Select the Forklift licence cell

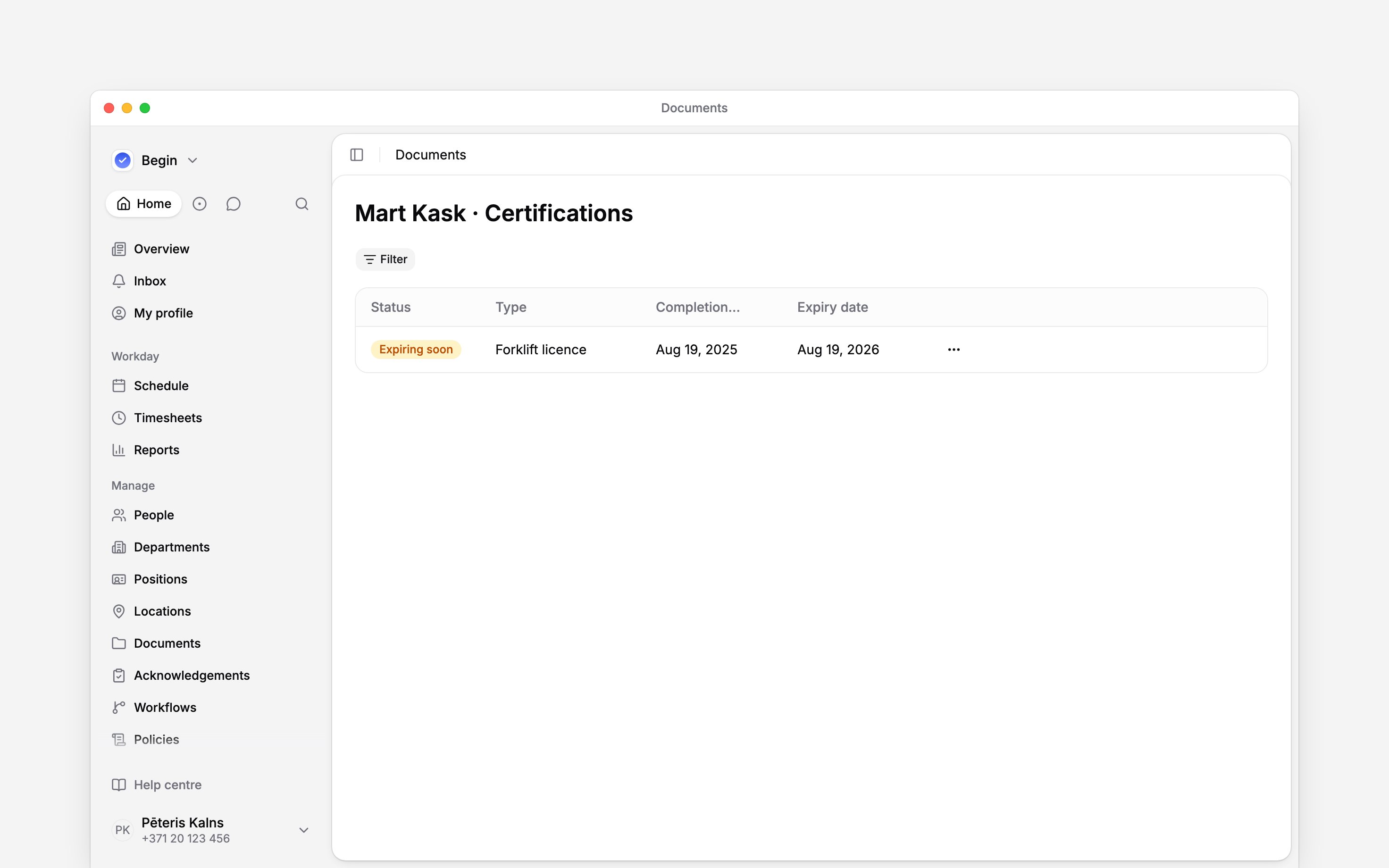coord(541,350)
